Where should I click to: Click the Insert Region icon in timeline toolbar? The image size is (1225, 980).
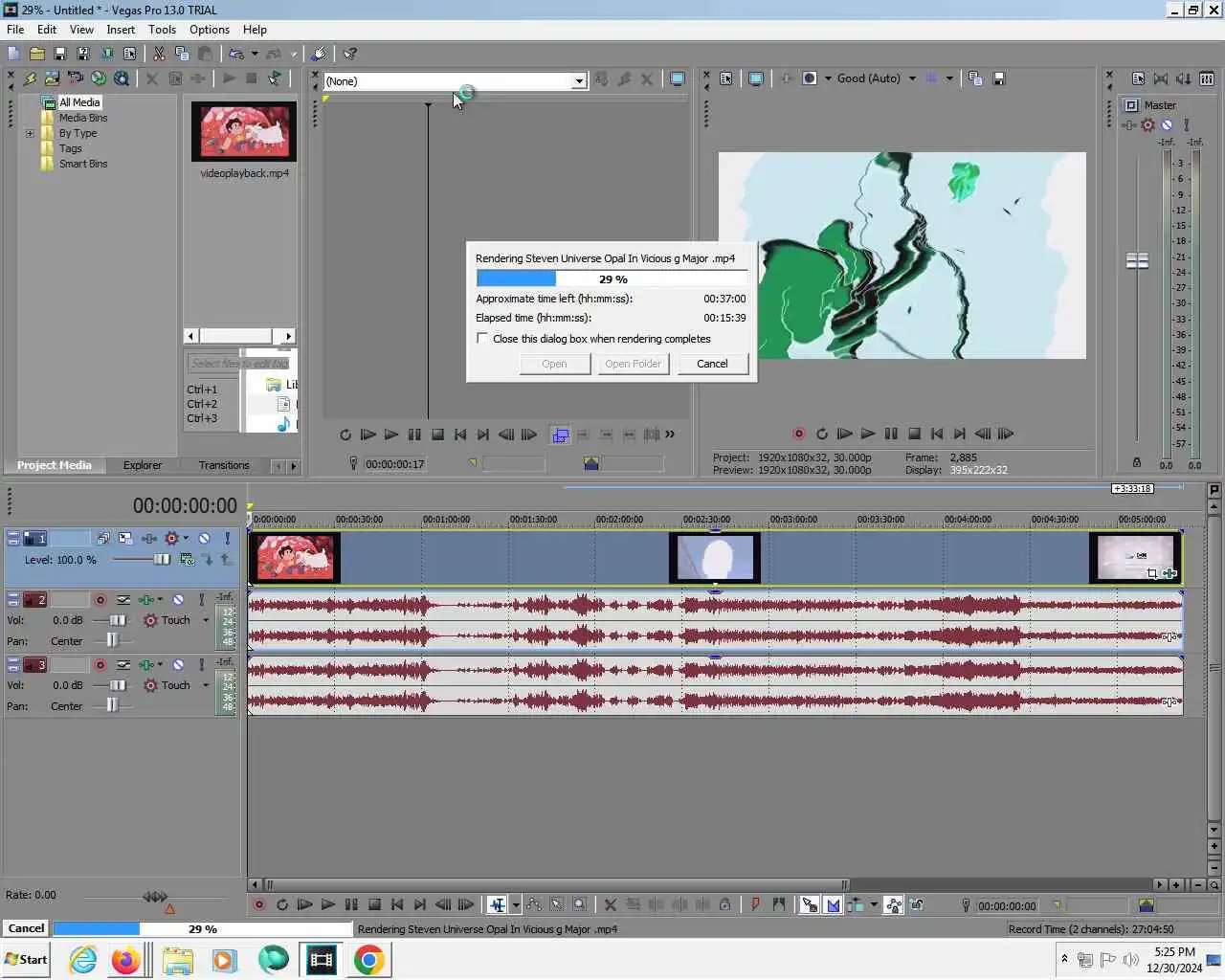tap(778, 904)
